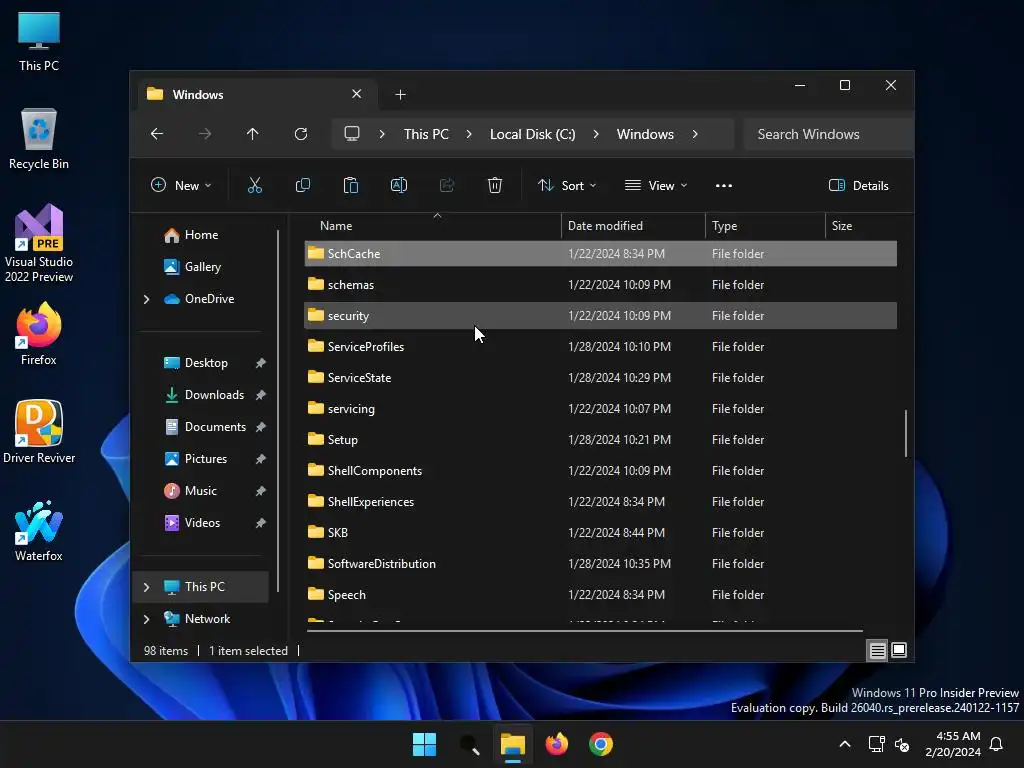Show hidden icons in system tray
Image resolution: width=1024 pixels, height=768 pixels.
tap(844, 744)
